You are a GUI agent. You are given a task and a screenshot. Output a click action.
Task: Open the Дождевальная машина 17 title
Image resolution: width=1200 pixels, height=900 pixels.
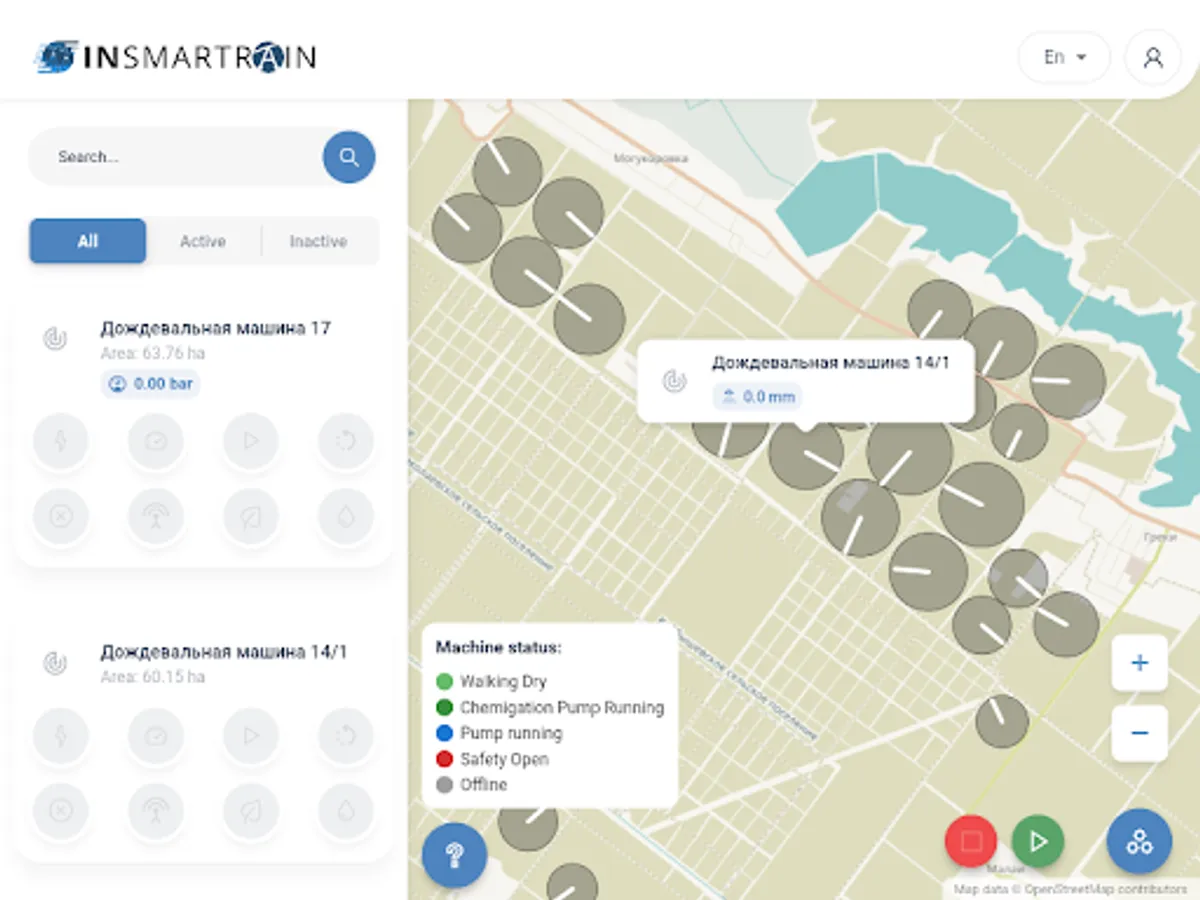[215, 328]
